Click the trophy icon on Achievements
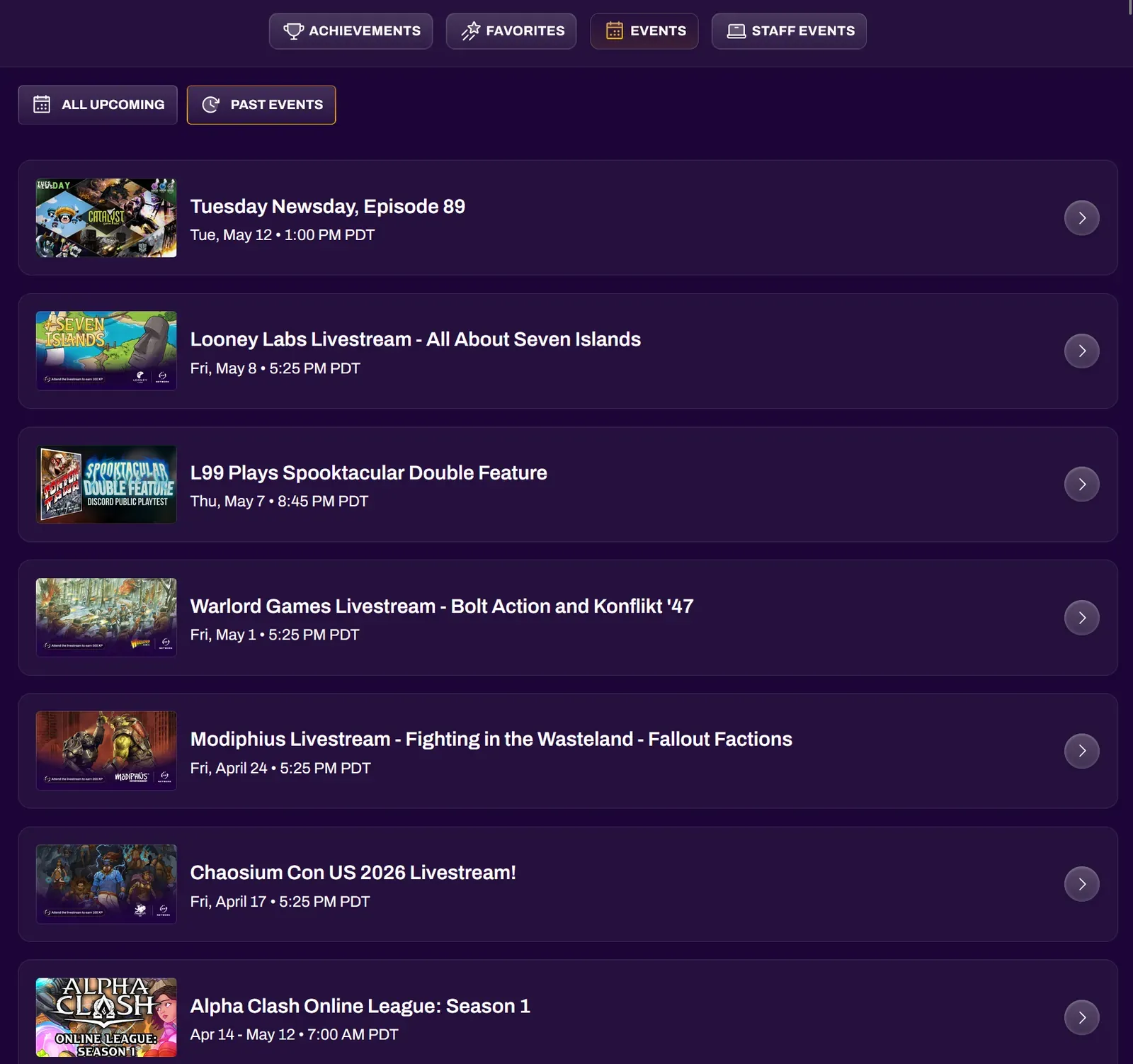This screenshot has width=1133, height=1064. [293, 31]
